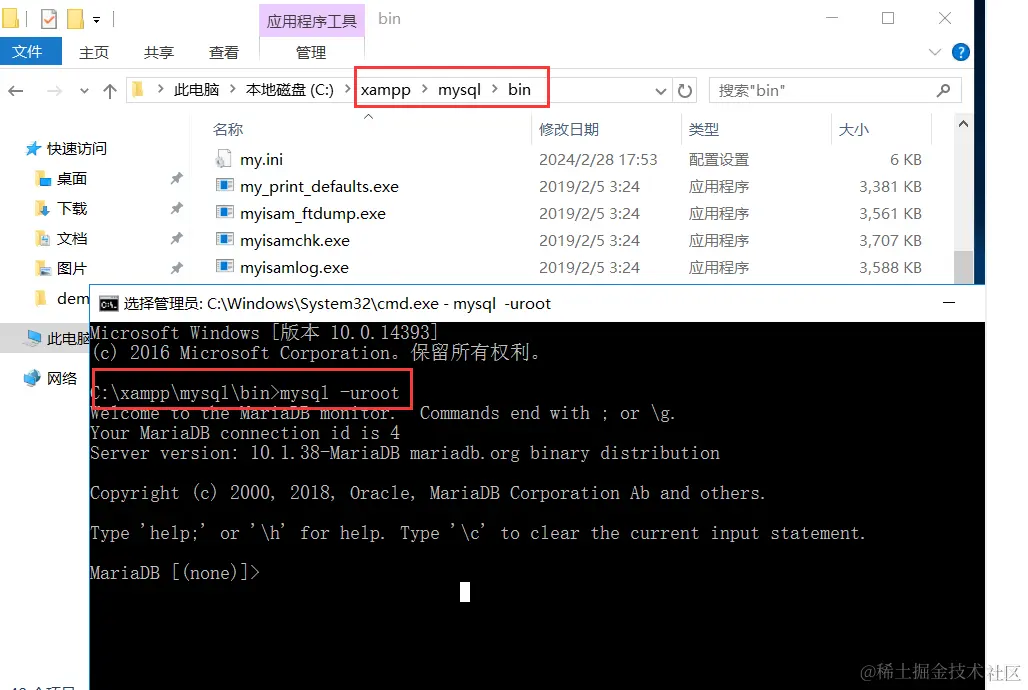This screenshot has height=690, width=1028.
Task: Minimize the cmd.exe window
Action: click(x=949, y=302)
